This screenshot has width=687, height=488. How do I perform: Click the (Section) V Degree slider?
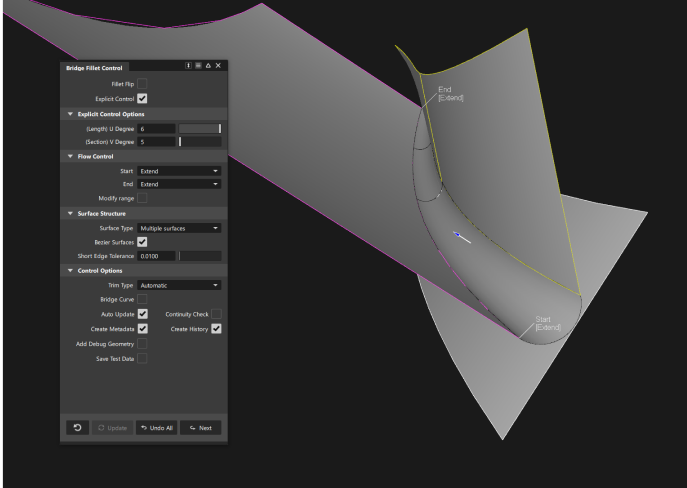click(x=200, y=142)
